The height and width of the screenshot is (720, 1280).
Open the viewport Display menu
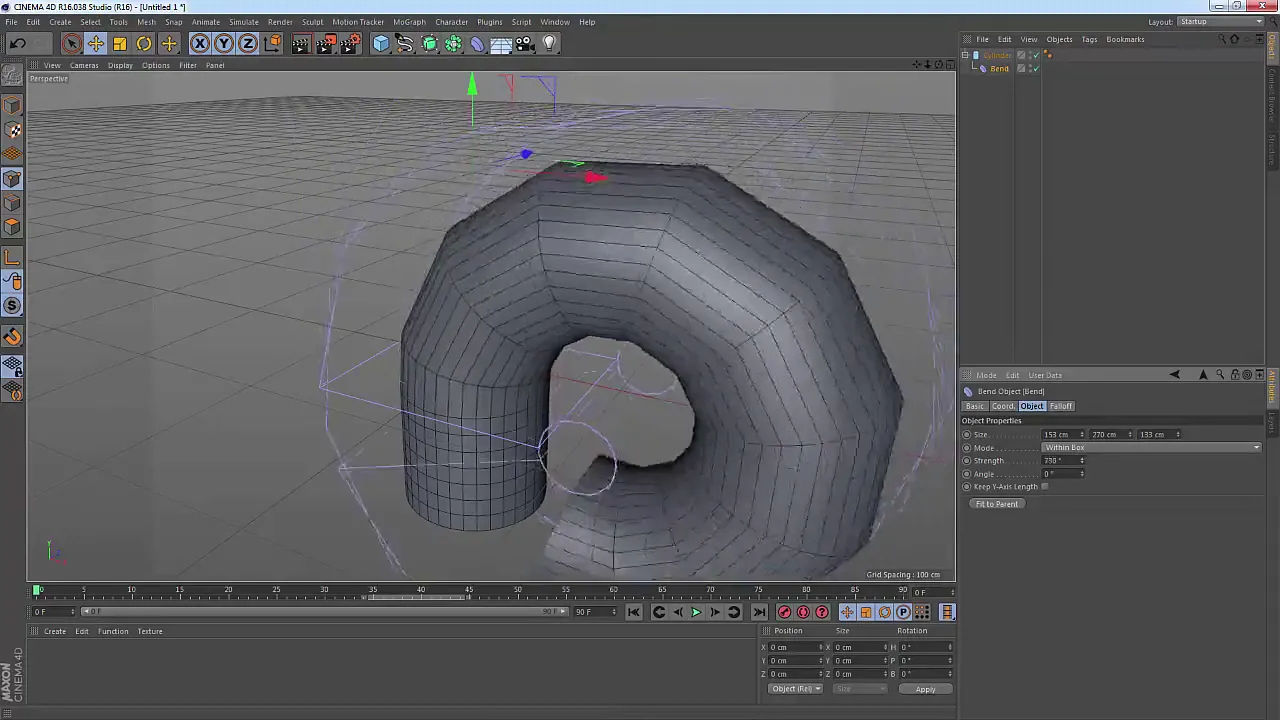click(x=120, y=65)
